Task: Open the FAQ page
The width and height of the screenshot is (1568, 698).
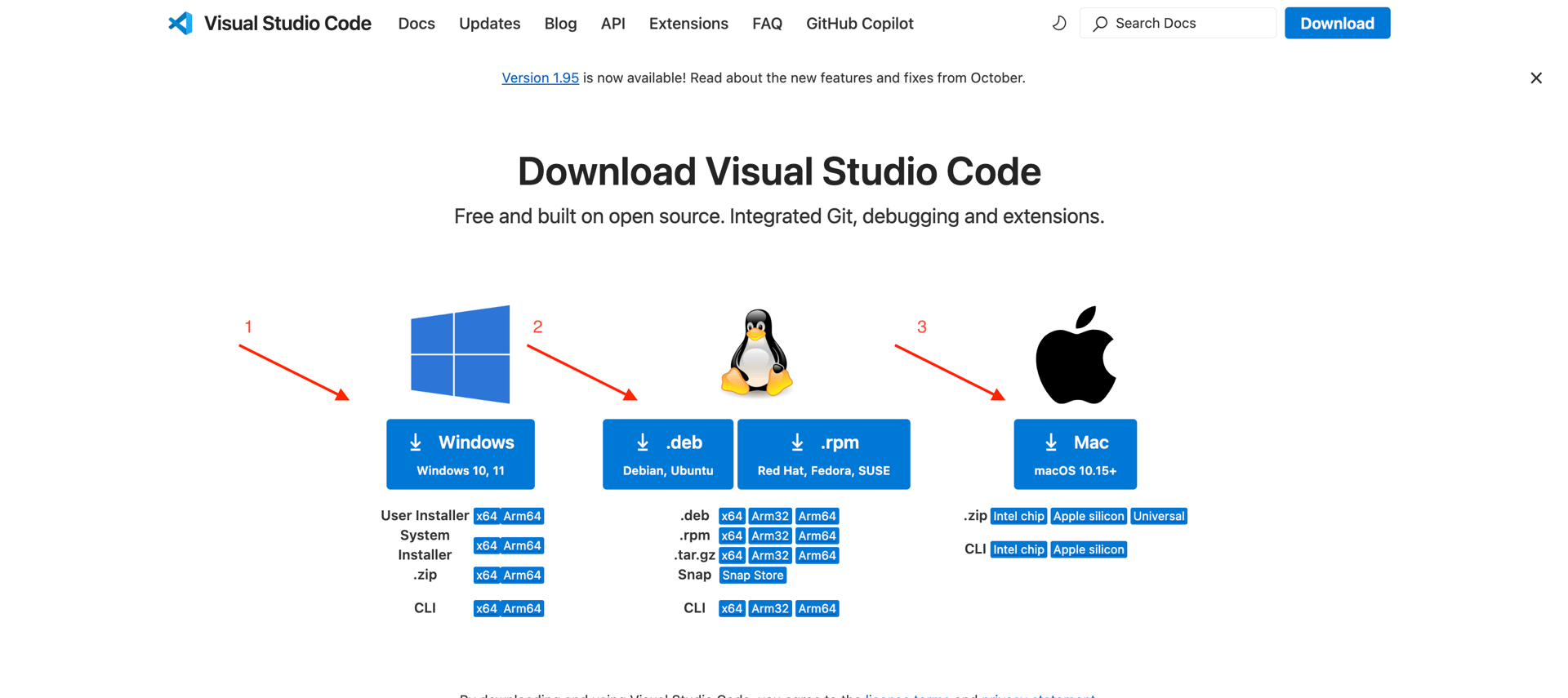Action: coord(767,24)
